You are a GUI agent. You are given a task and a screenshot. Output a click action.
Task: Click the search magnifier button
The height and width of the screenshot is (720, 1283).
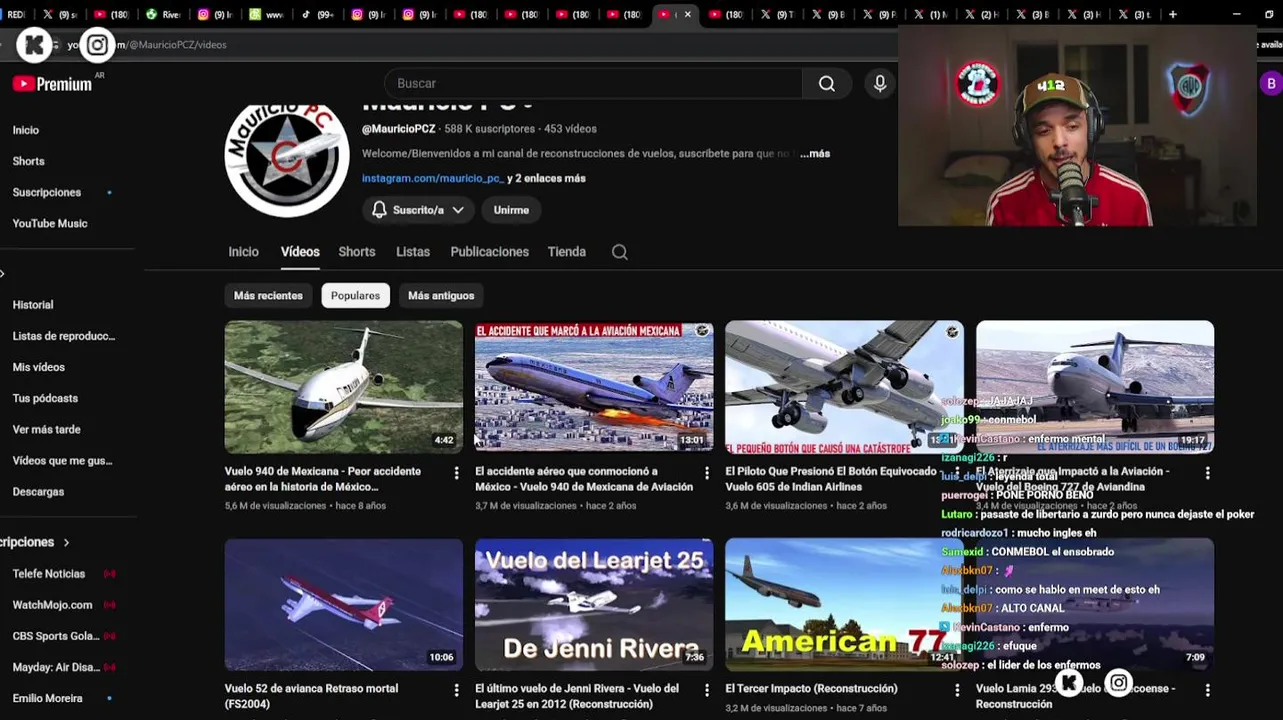(827, 84)
